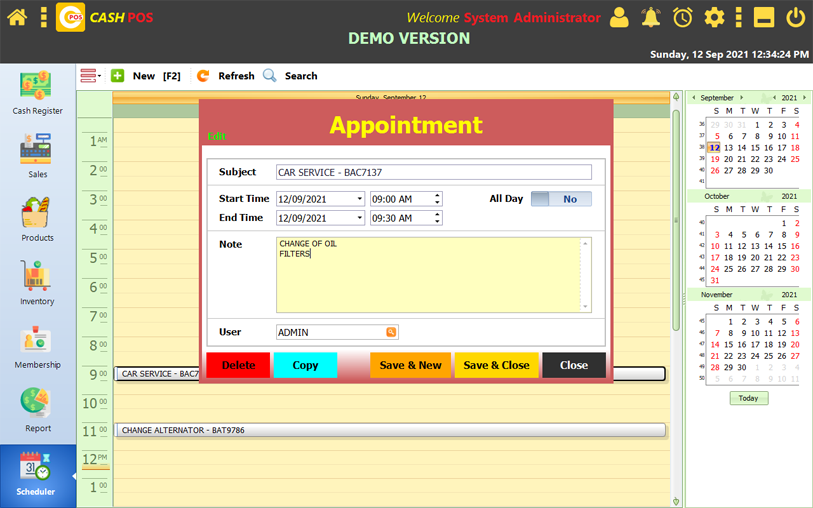Click the 1 AM time slot label

[x=99, y=141]
